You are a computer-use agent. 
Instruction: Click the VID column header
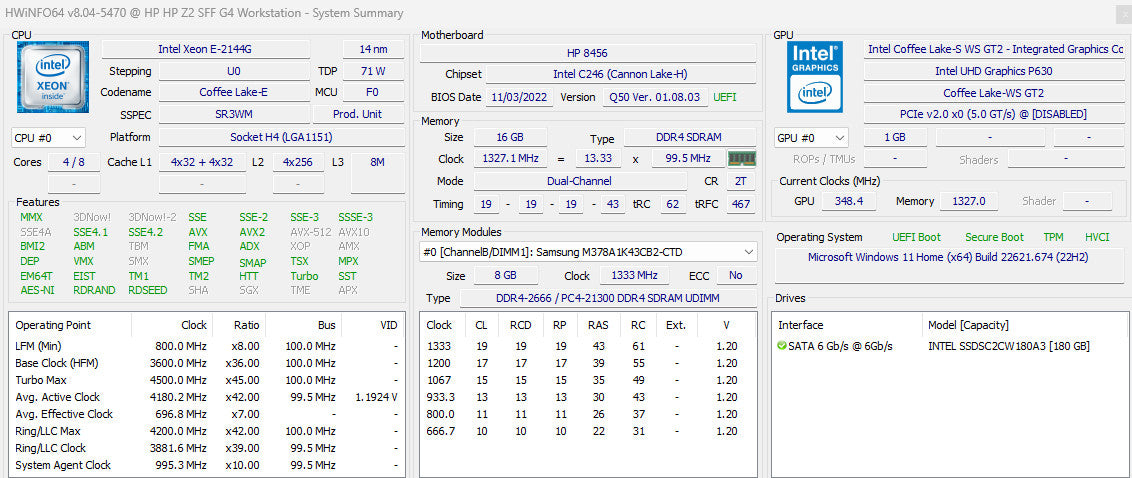point(371,325)
